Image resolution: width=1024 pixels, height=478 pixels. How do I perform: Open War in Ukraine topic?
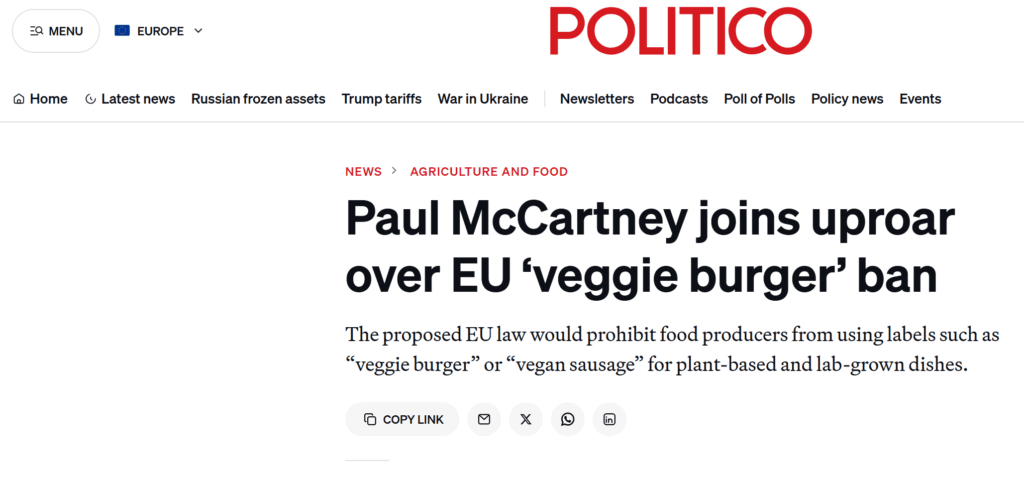pyautogui.click(x=482, y=99)
